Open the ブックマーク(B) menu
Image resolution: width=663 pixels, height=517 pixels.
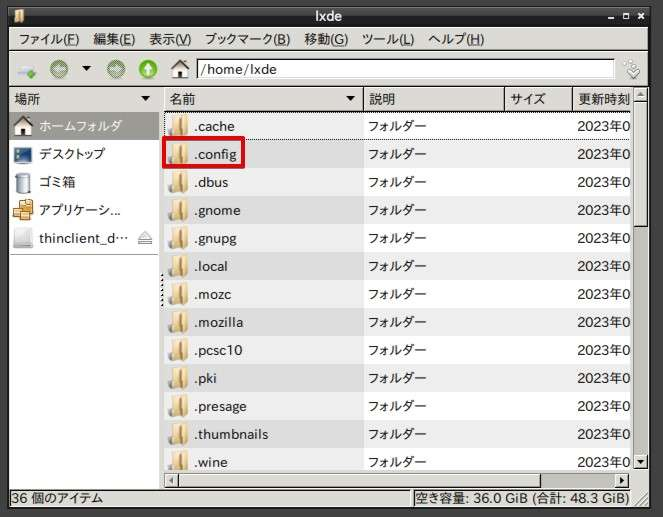pos(247,40)
